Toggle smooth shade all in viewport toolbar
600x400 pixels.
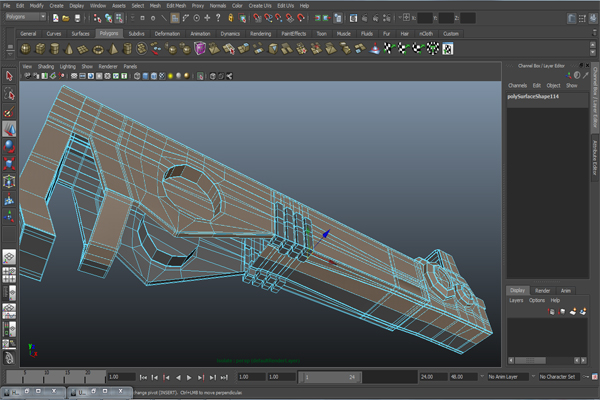pyautogui.click(x=145, y=76)
